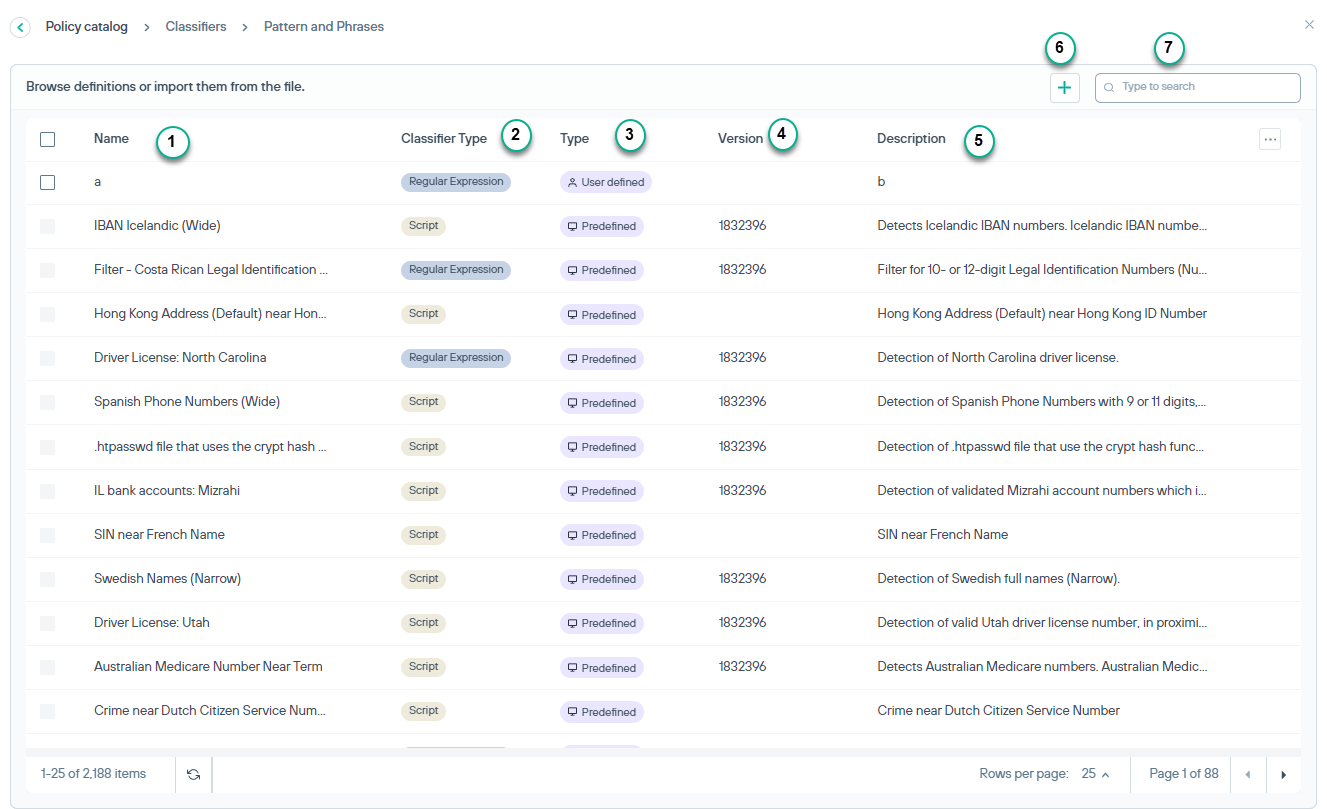Open the three-dot column options menu
This screenshot has width=1327, height=809.
(x=1269, y=140)
